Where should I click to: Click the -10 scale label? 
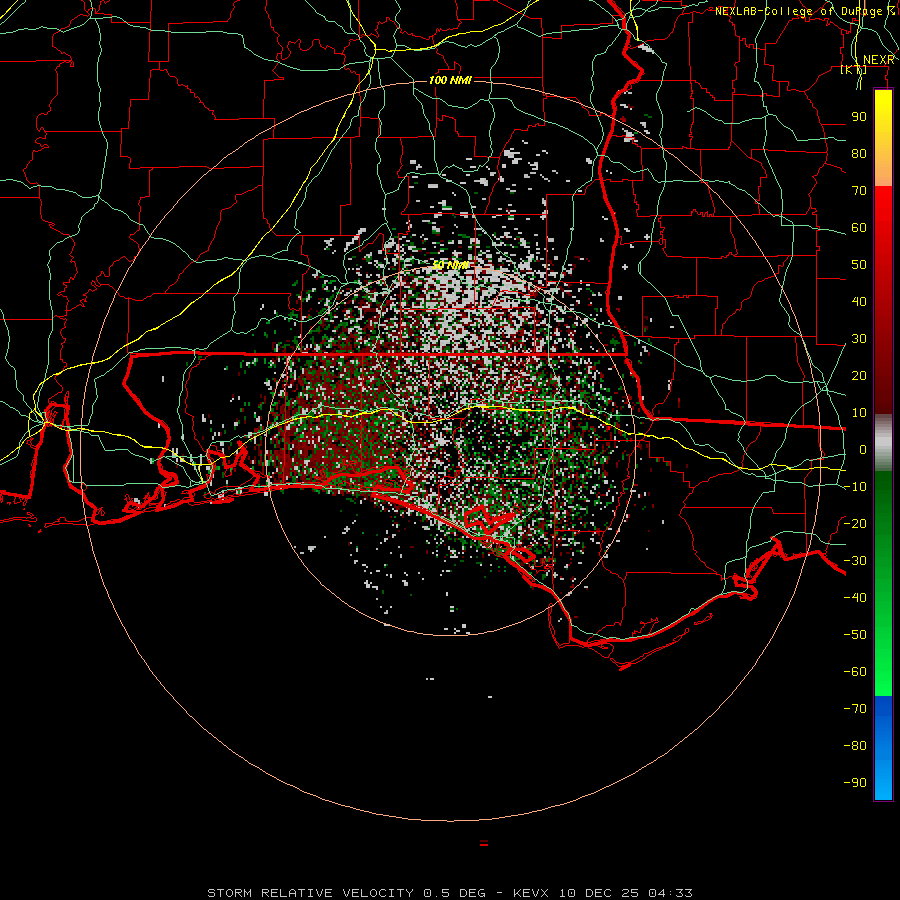[x=855, y=487]
